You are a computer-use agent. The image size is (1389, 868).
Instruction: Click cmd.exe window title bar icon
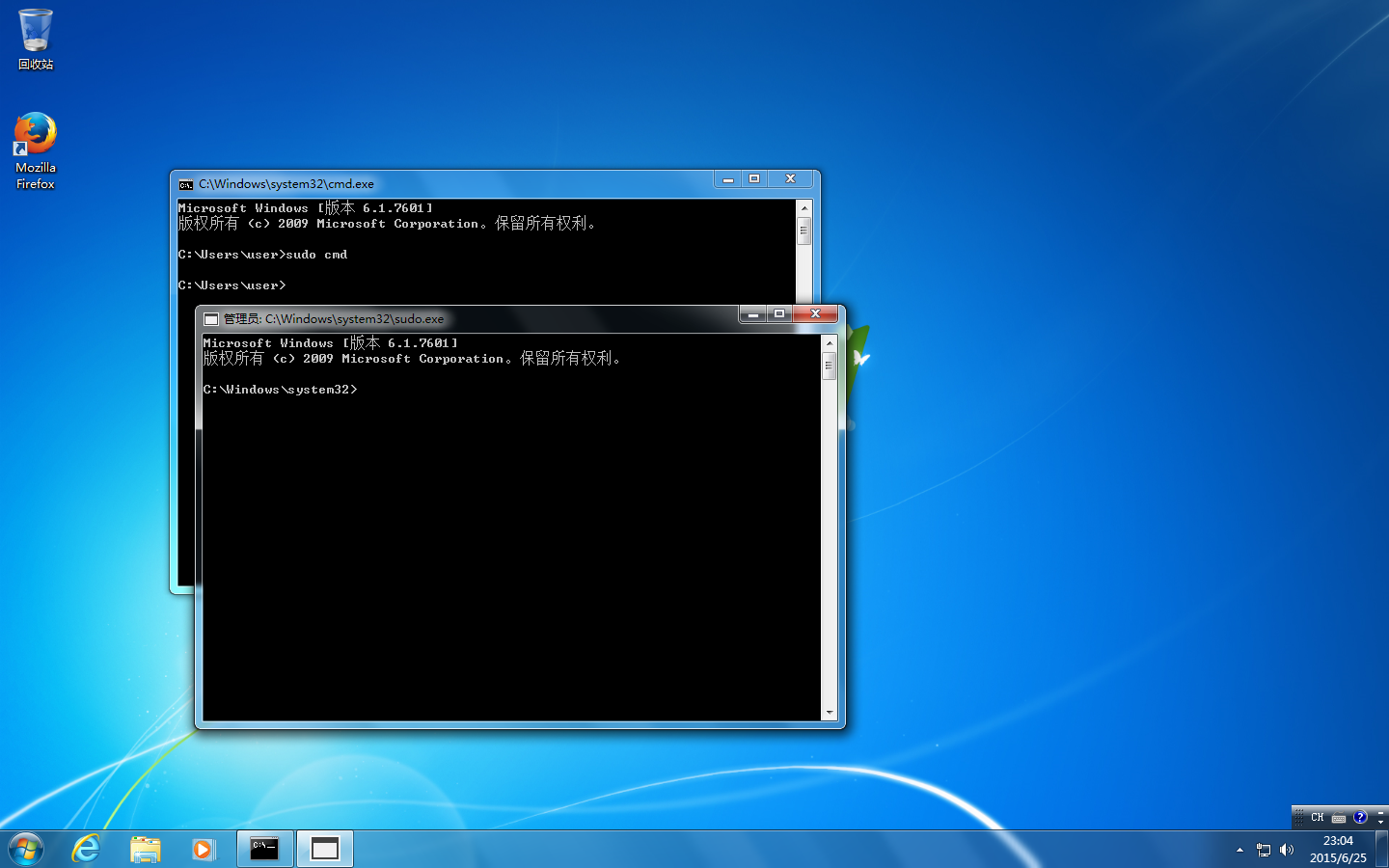pyautogui.click(x=186, y=184)
